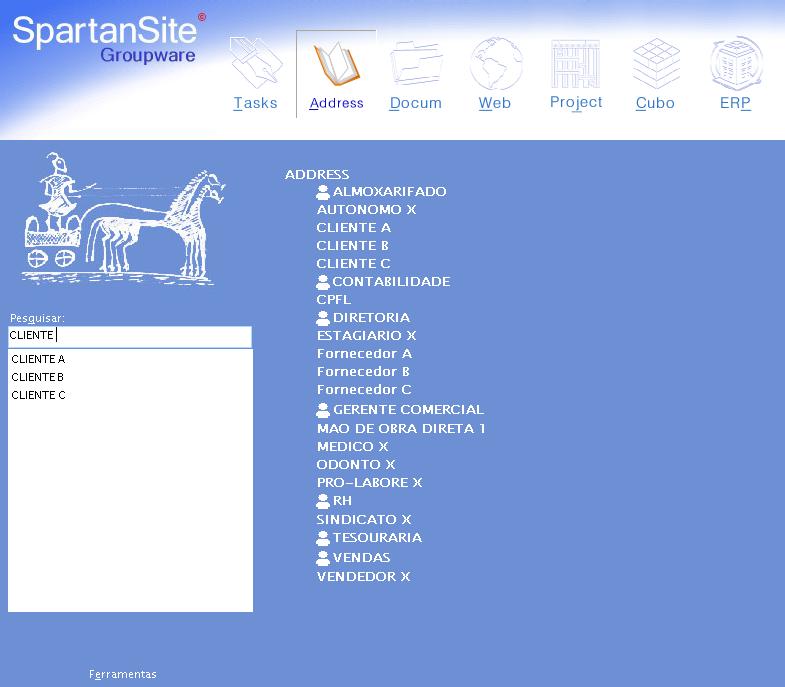785x687 pixels.
Task: Click the group icon next to RH
Action: (x=323, y=501)
